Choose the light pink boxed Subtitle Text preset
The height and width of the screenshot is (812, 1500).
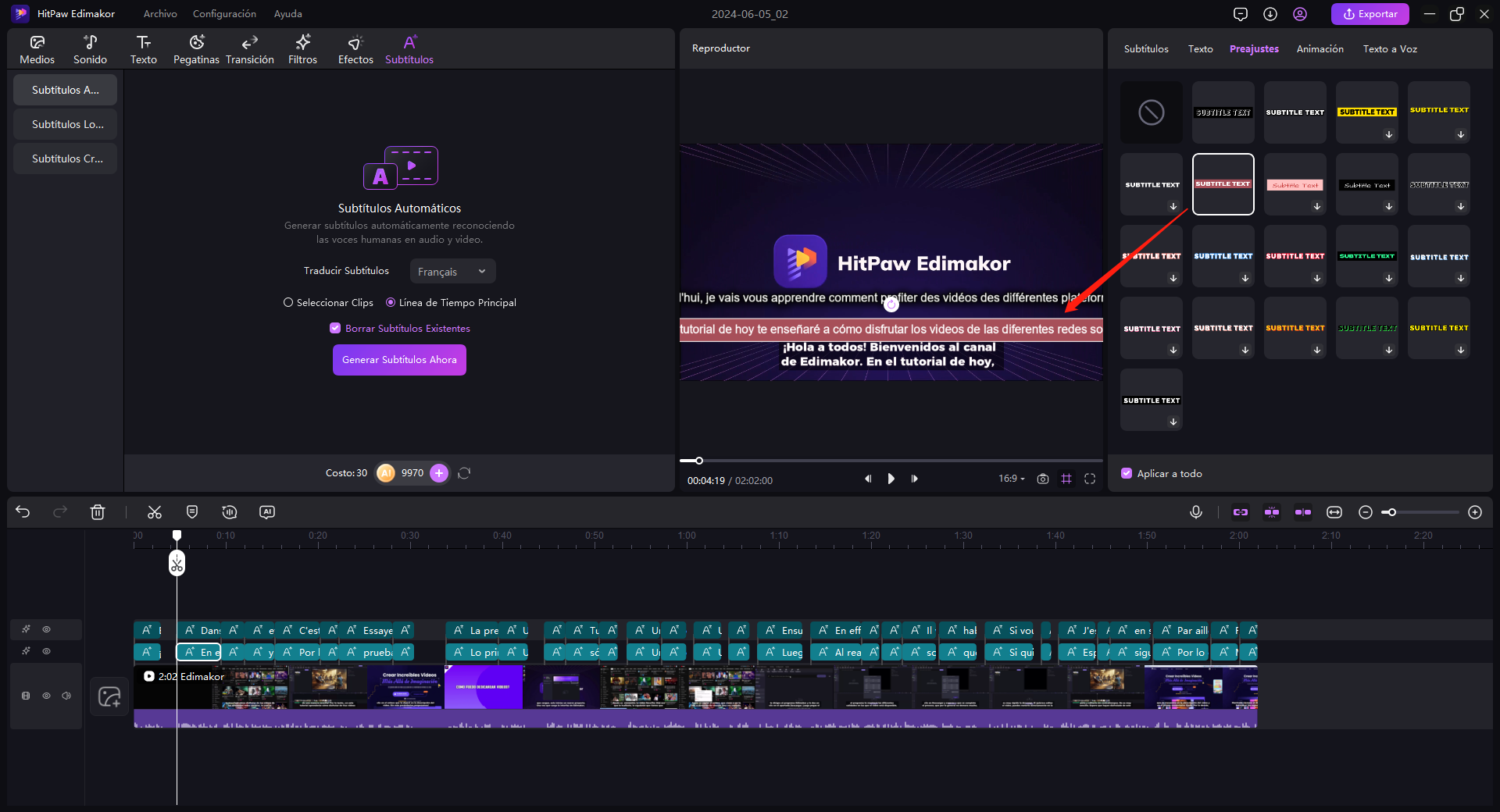tap(1295, 184)
